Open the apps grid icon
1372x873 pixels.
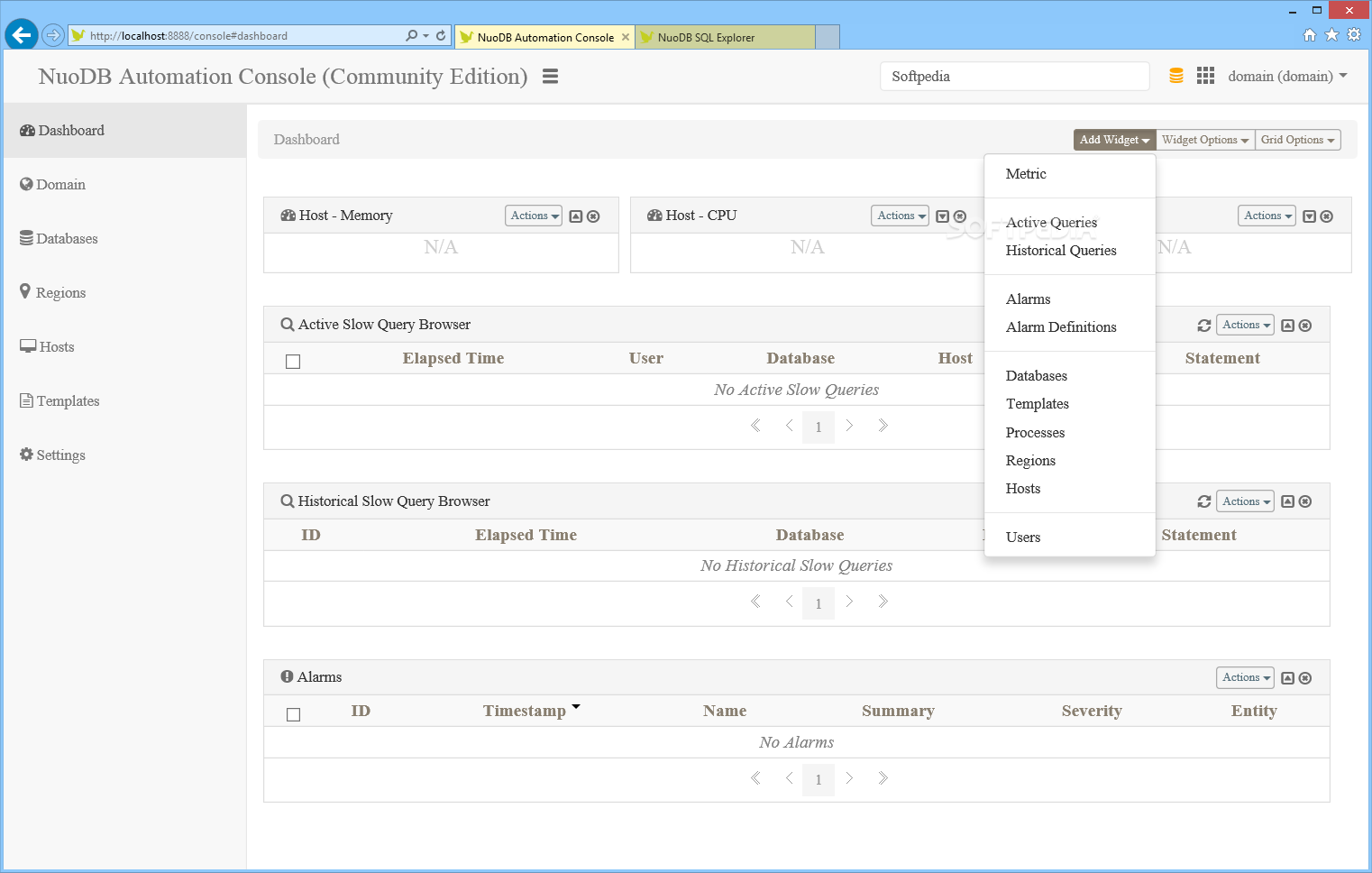1205,76
